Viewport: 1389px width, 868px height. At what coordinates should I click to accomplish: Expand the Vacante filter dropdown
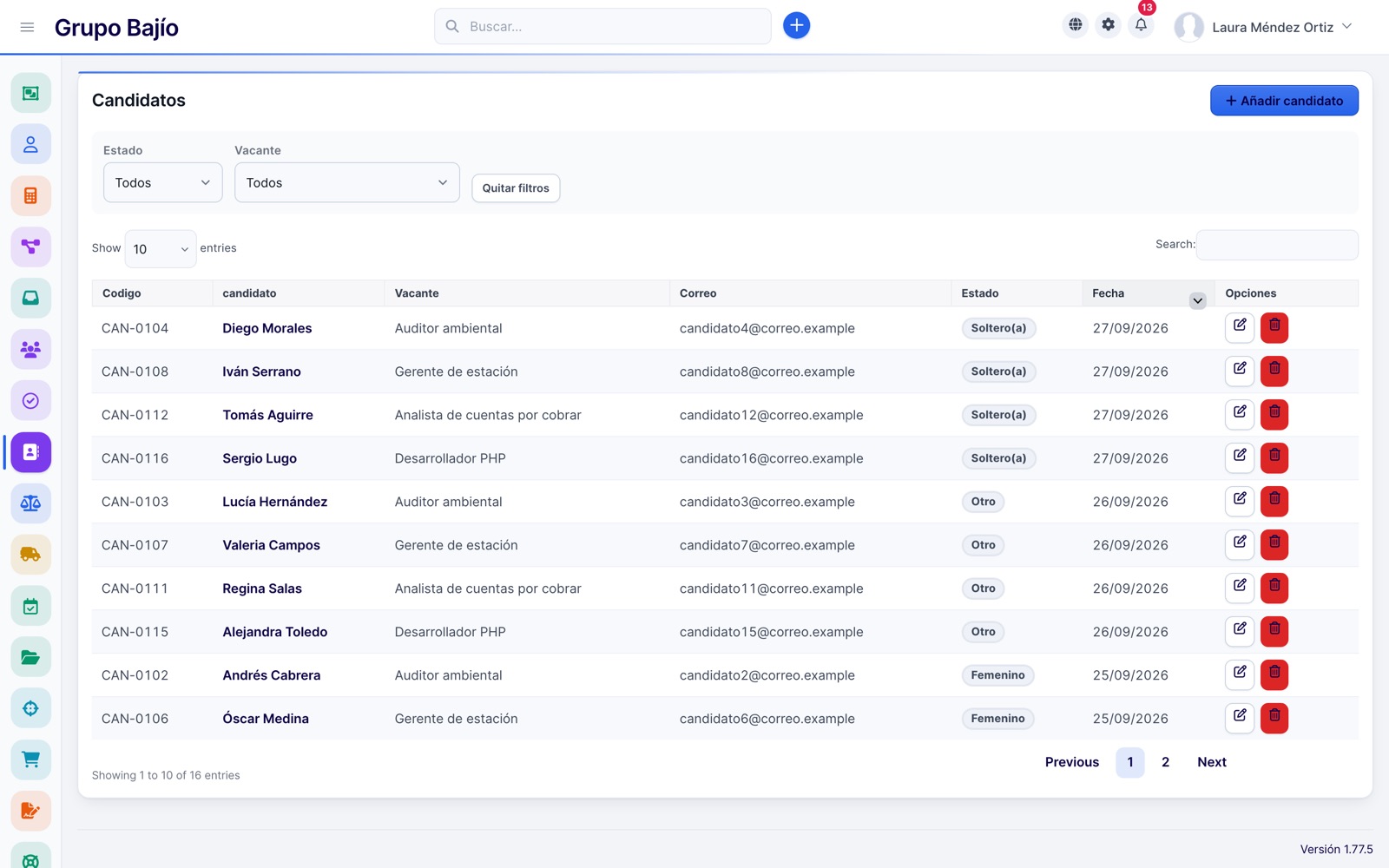tap(347, 182)
